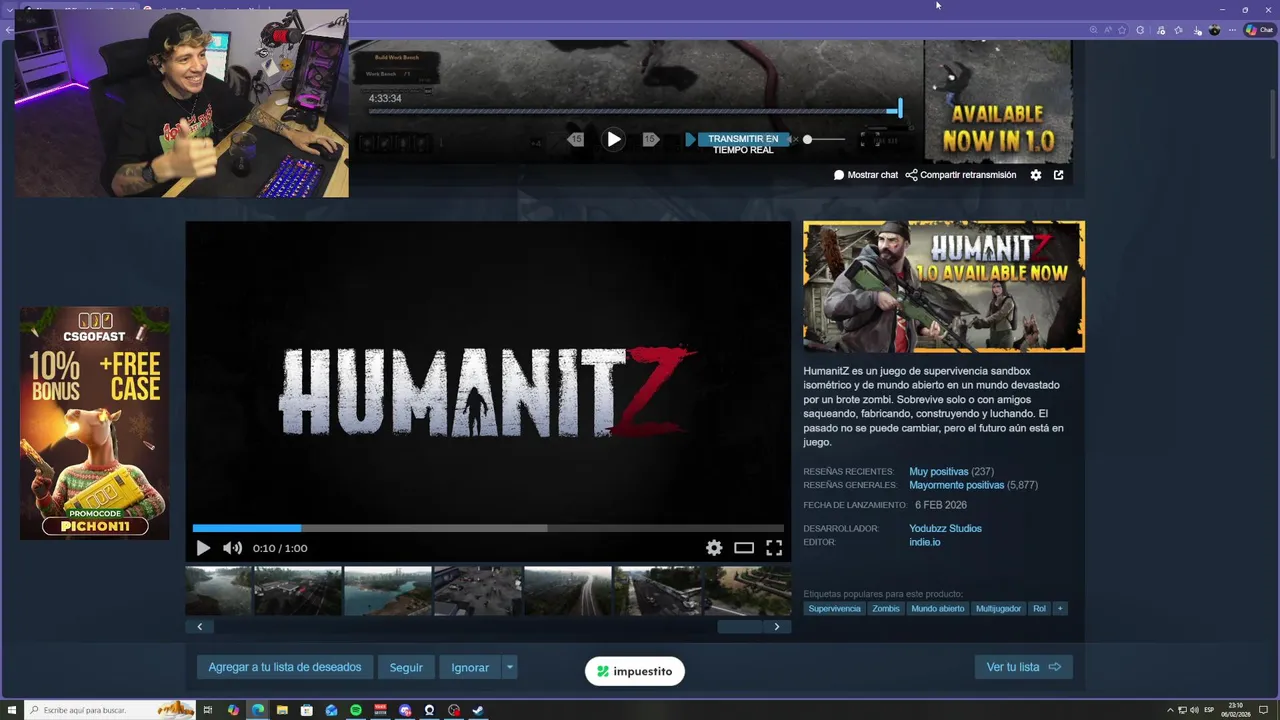Open Spotify from the taskbar

click(356, 710)
